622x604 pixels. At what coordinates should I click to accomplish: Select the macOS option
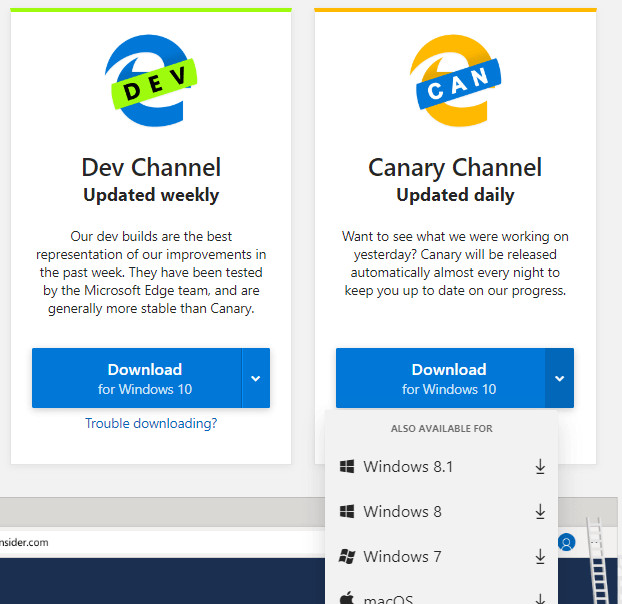442,596
